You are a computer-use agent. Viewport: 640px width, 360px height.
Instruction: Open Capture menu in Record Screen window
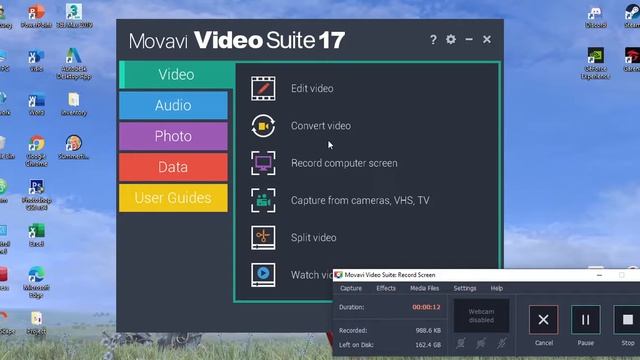click(x=351, y=288)
